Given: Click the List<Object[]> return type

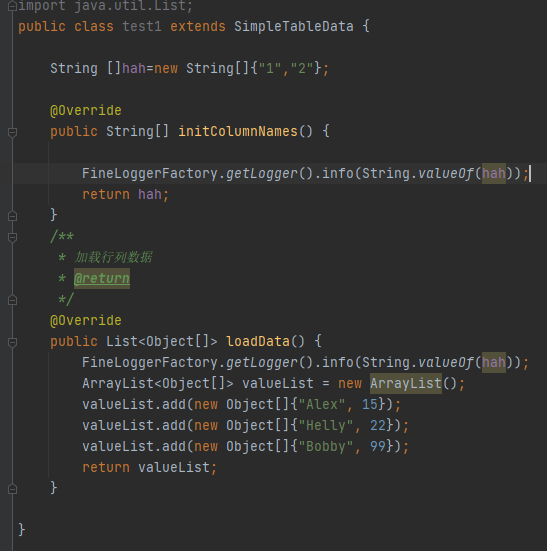Looking at the screenshot, I should (x=162, y=341).
